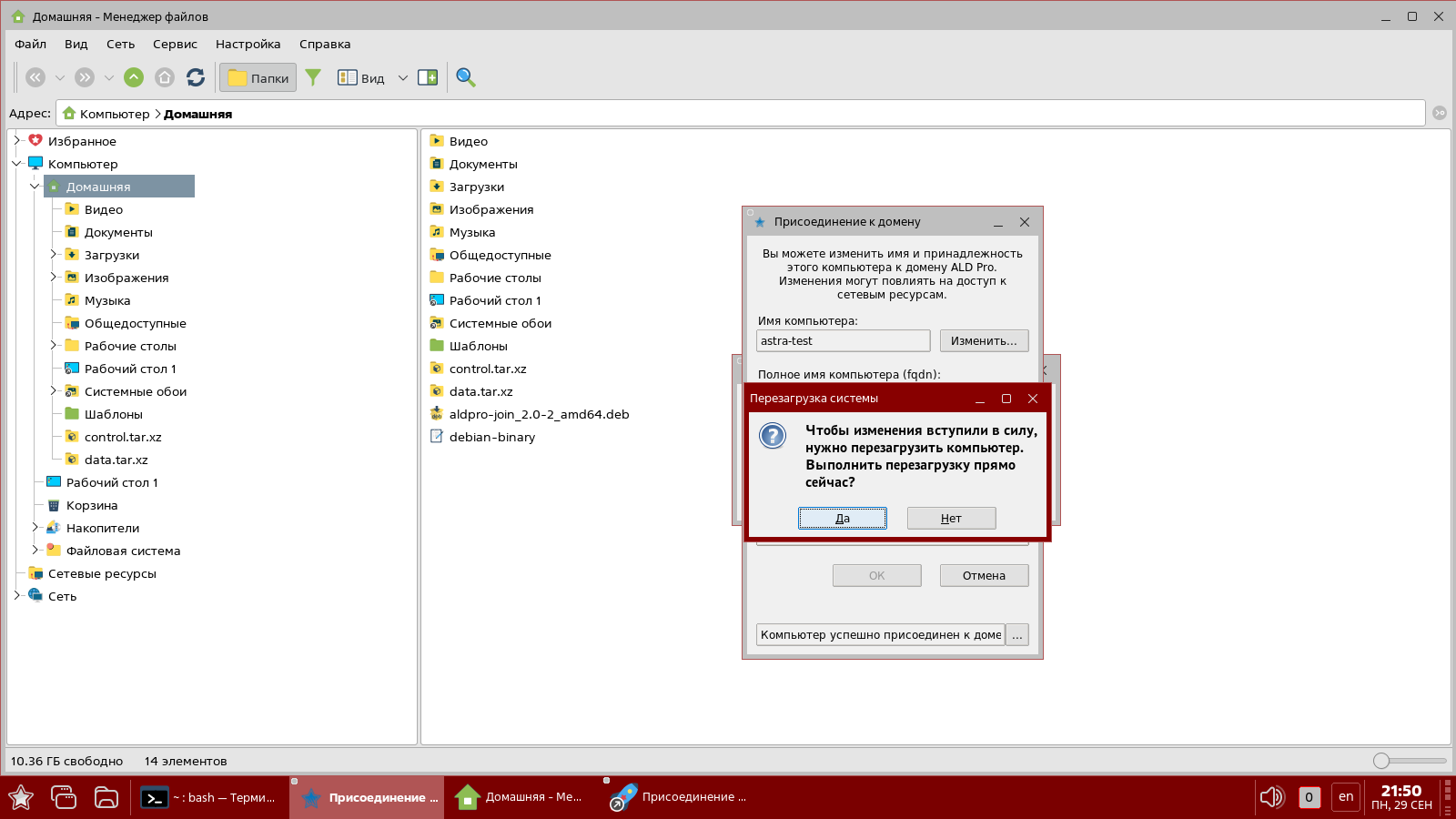1456x819 pixels.
Task: Confirm reboot by clicking Да
Action: point(843,518)
